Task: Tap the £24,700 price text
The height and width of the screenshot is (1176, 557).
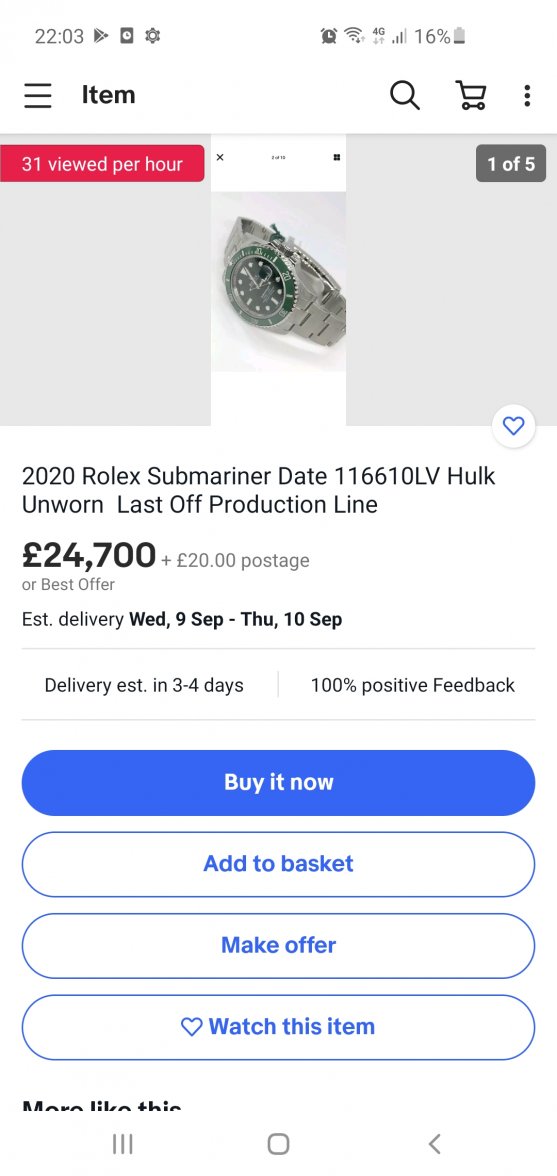Action: (89, 555)
